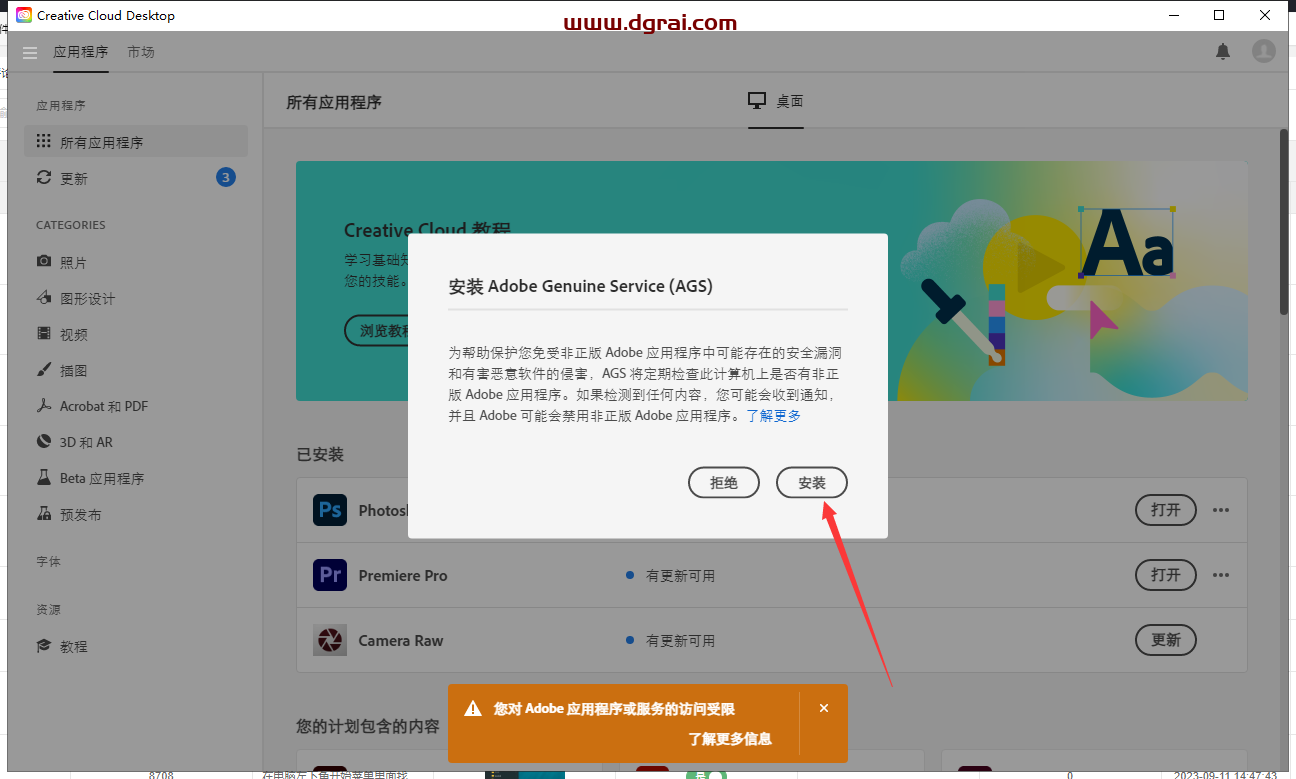The image size is (1296, 779).
Task: Open Photoshop row more options ellipsis
Action: (x=1220, y=510)
